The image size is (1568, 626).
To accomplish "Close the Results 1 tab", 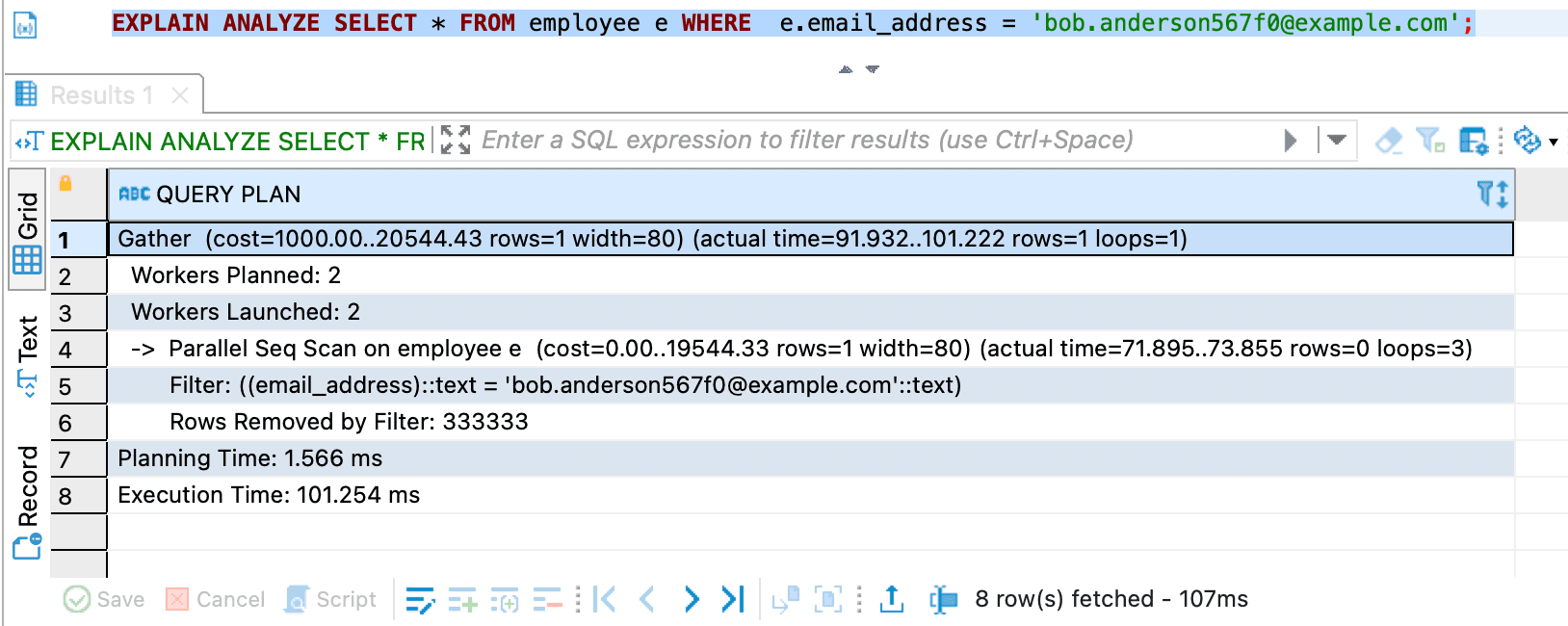I will [180, 95].
